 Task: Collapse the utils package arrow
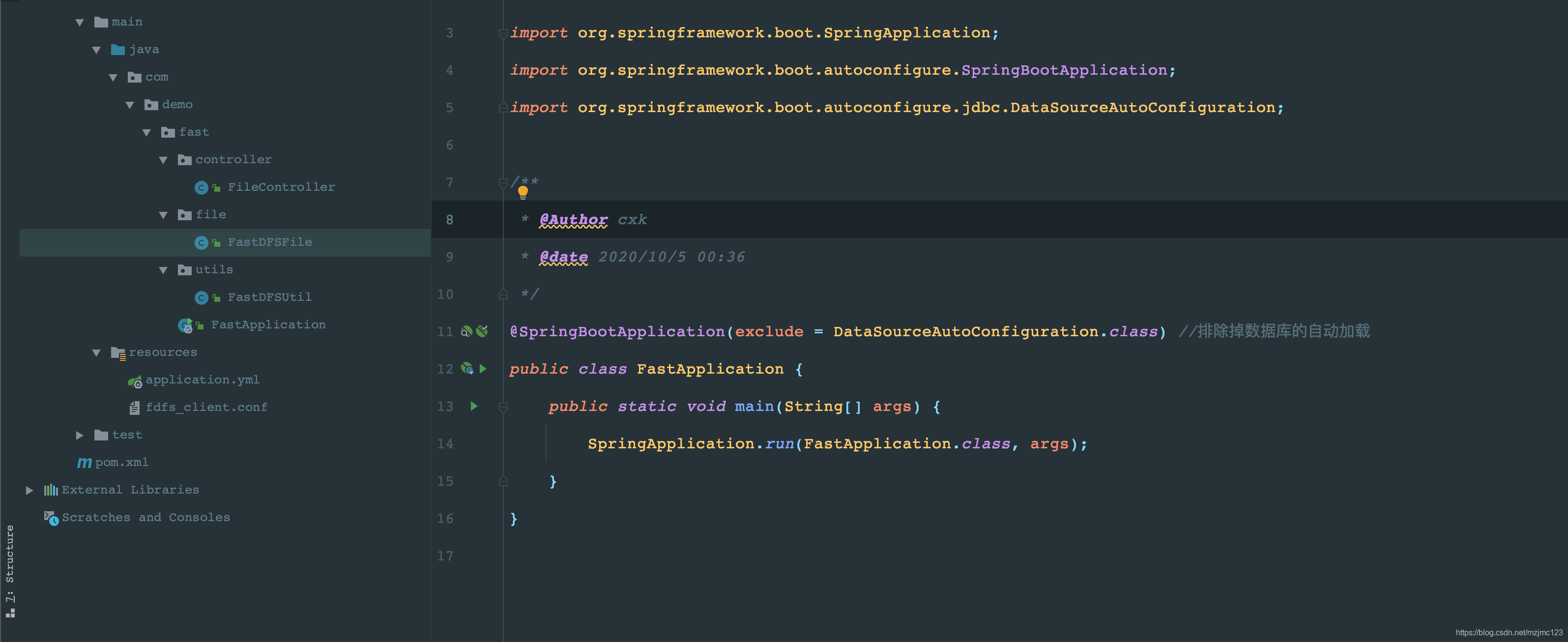163,270
